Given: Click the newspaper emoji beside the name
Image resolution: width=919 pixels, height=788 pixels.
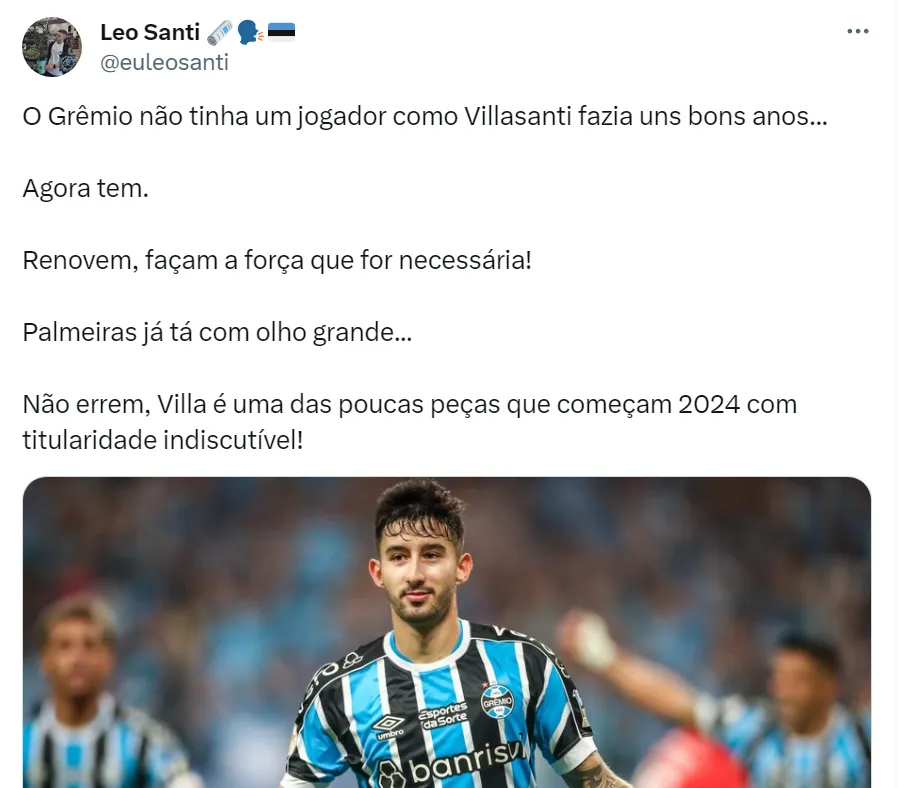Looking at the screenshot, I should (220, 33).
